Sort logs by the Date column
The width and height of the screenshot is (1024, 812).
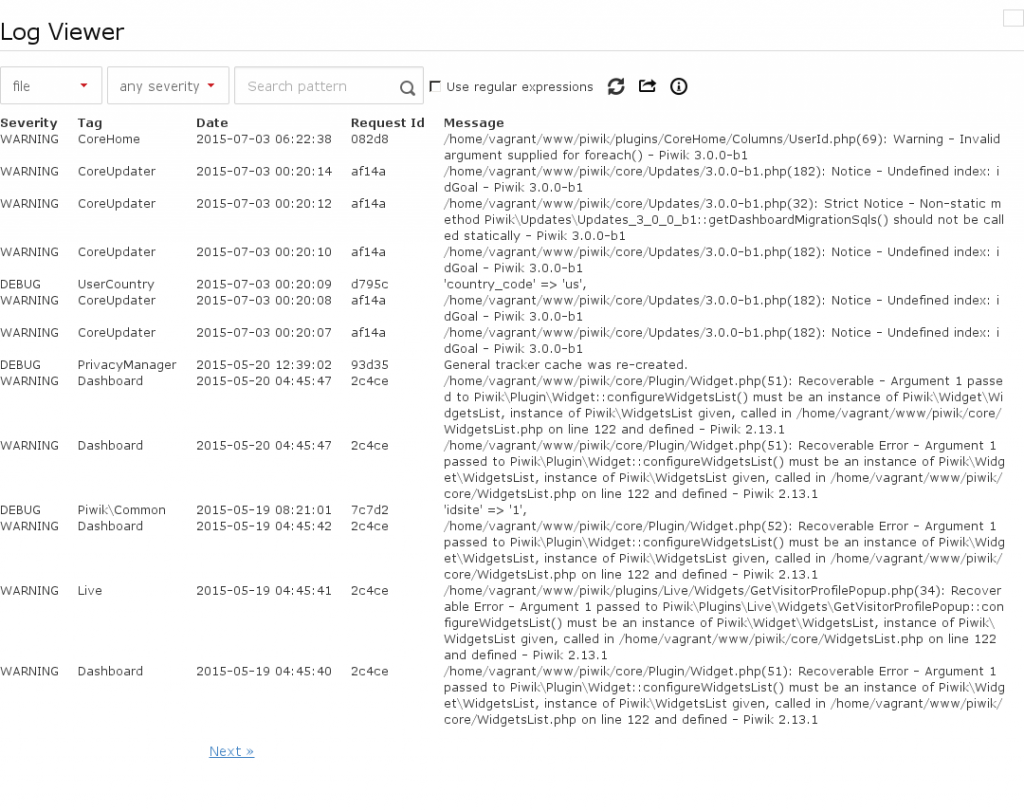pos(212,123)
